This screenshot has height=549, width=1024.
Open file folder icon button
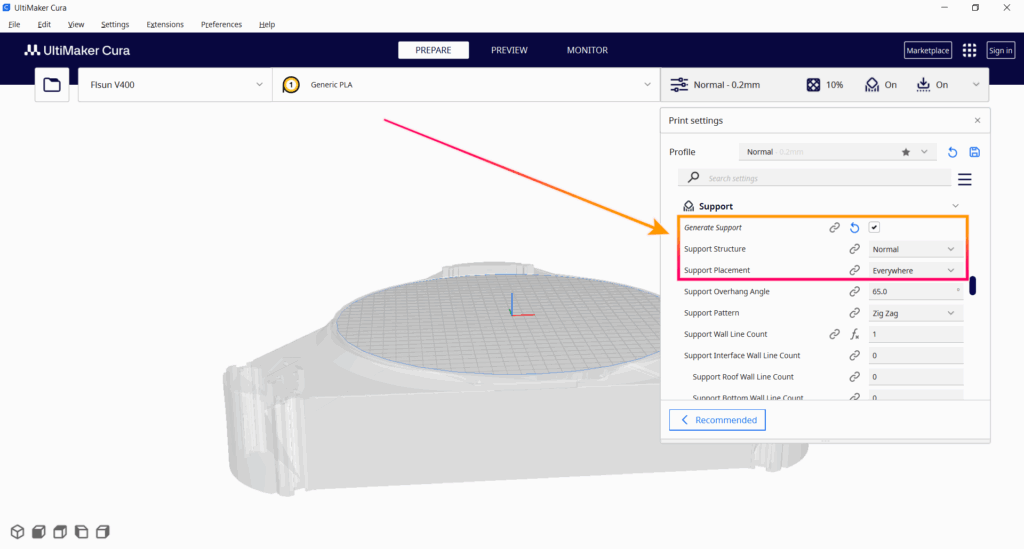(52, 85)
